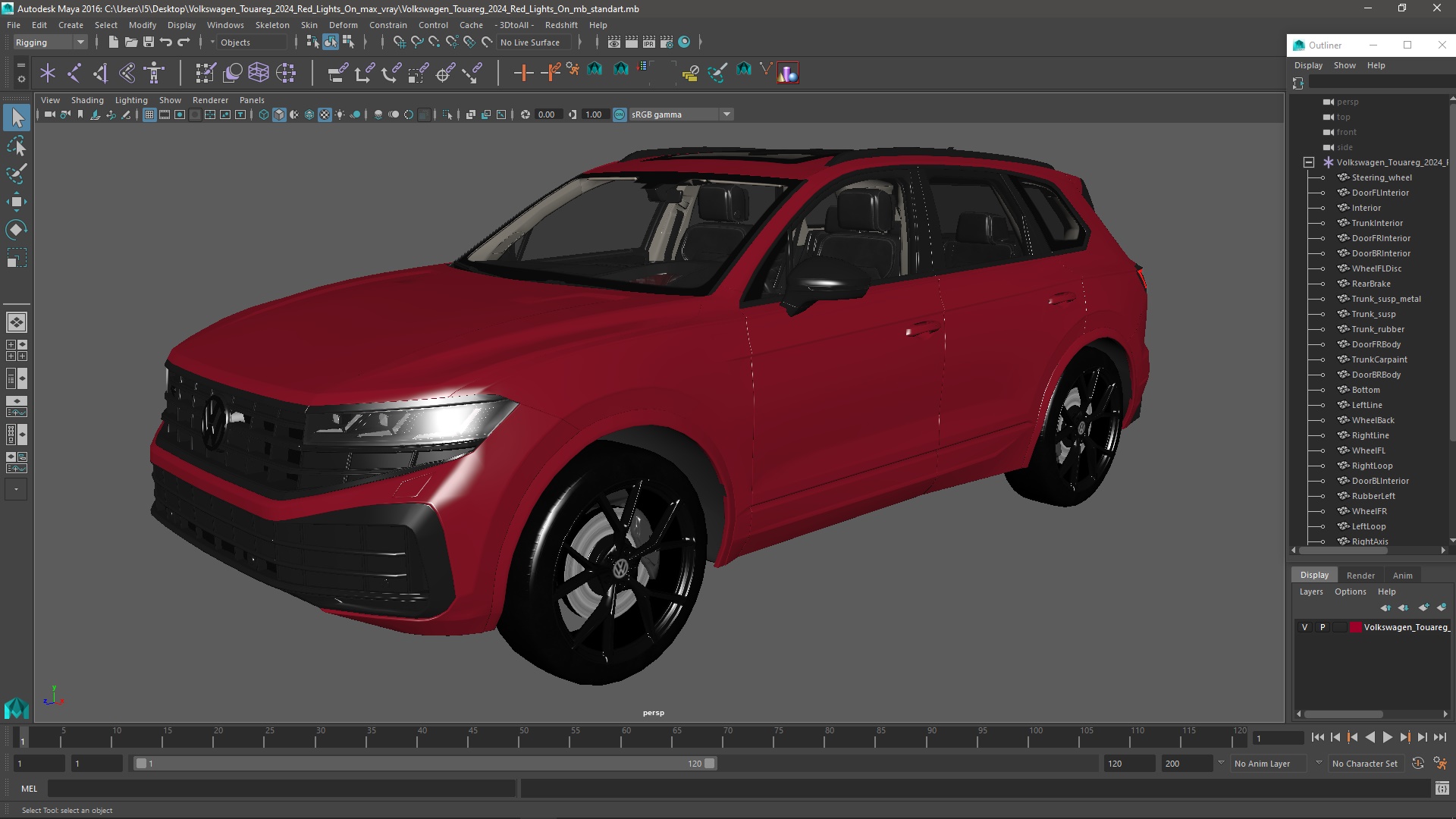This screenshot has width=1456, height=819.
Task: Open the Skeleton menu
Action: (x=272, y=25)
